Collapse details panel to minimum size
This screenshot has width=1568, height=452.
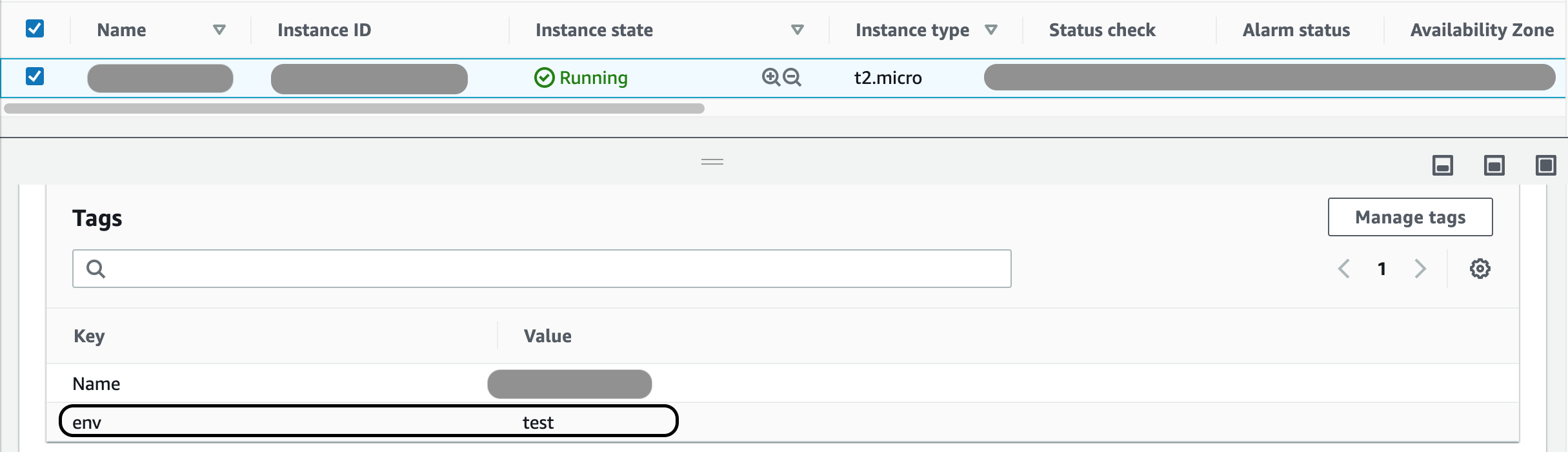pos(1442,166)
